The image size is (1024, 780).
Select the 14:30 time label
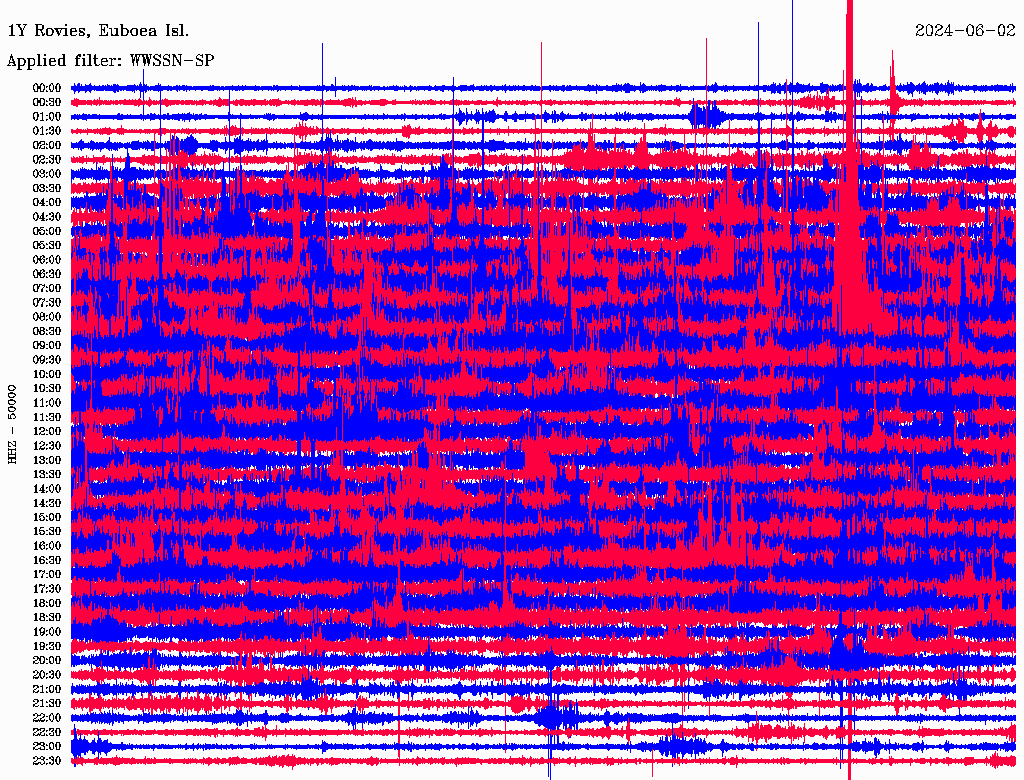click(x=47, y=503)
